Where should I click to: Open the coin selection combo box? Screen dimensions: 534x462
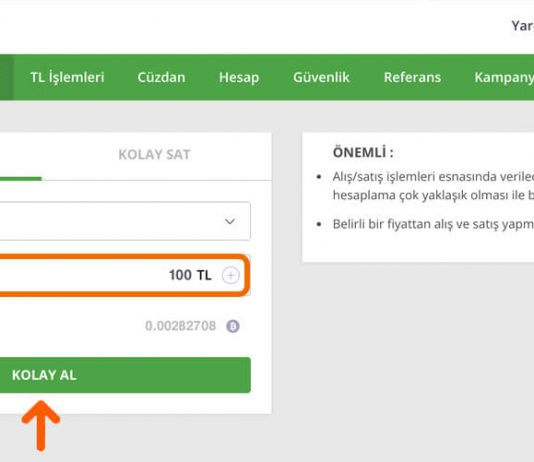[125, 221]
